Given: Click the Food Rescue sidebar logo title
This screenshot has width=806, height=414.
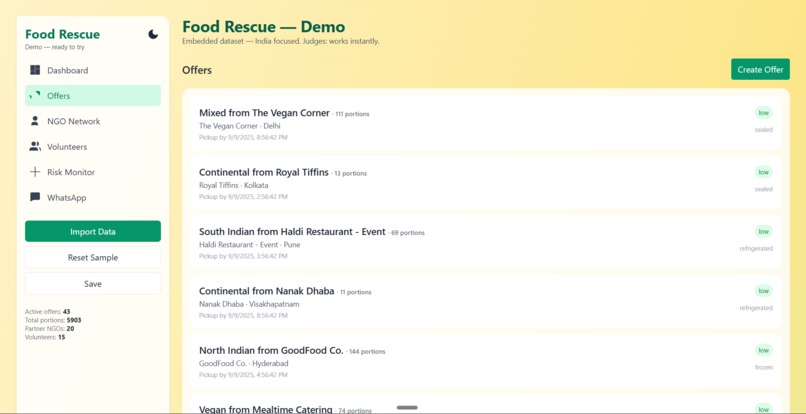Looking at the screenshot, I should (62, 34).
